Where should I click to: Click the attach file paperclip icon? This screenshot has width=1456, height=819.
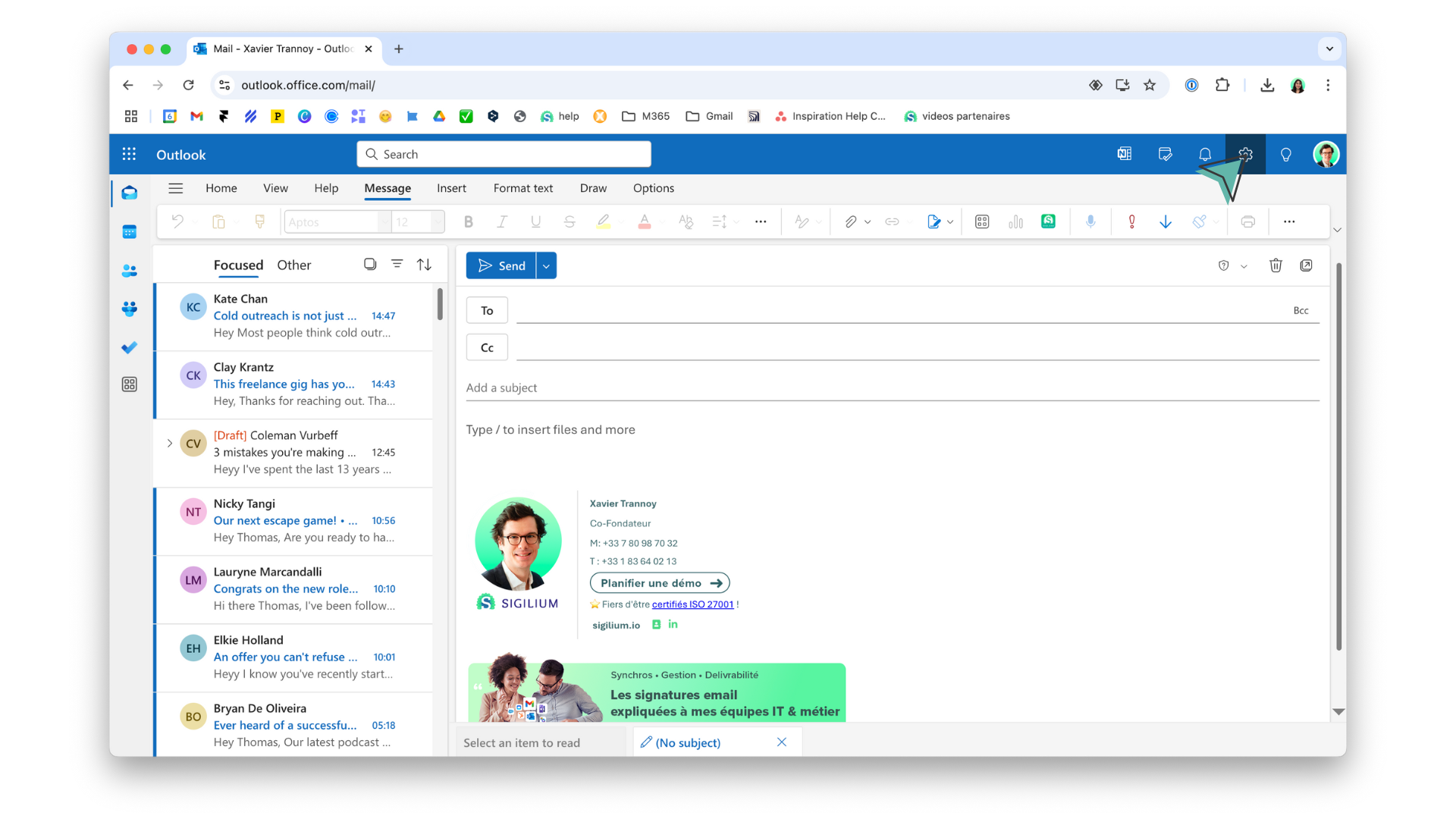[x=851, y=222]
